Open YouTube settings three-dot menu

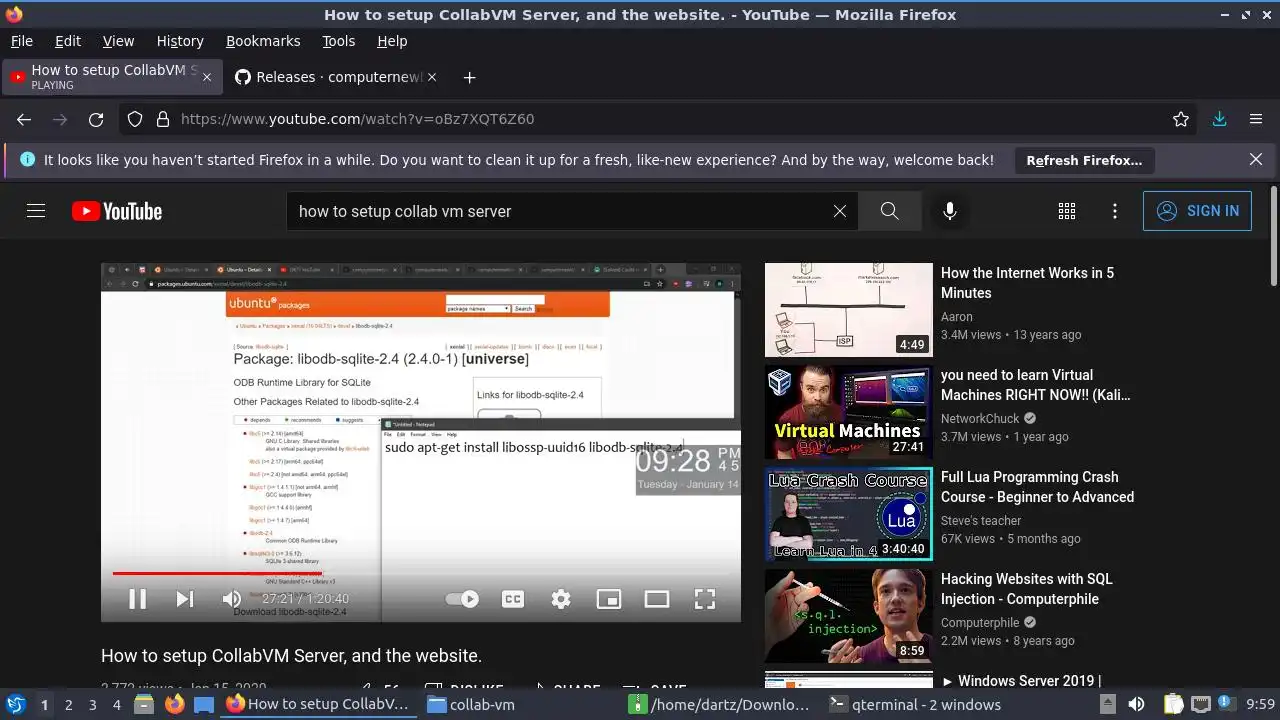pos(1115,211)
